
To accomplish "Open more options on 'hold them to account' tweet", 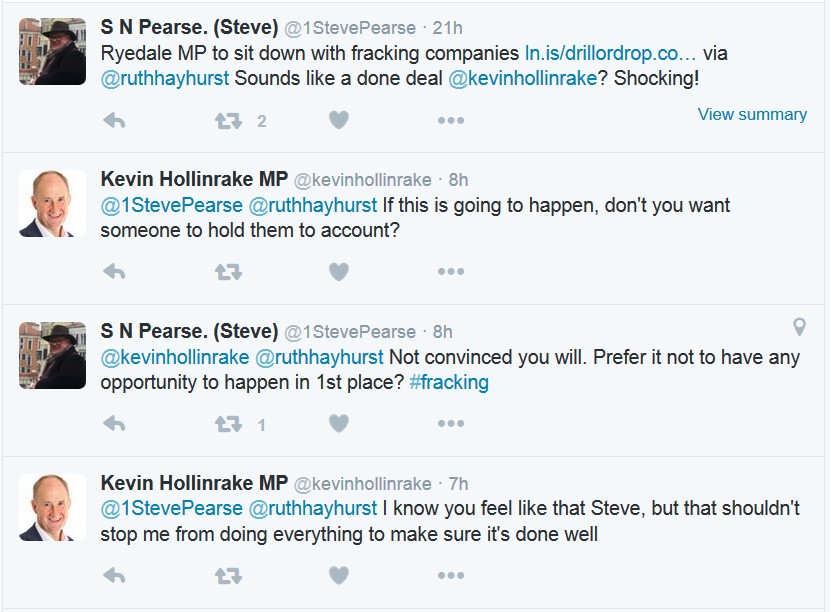I will (450, 272).
